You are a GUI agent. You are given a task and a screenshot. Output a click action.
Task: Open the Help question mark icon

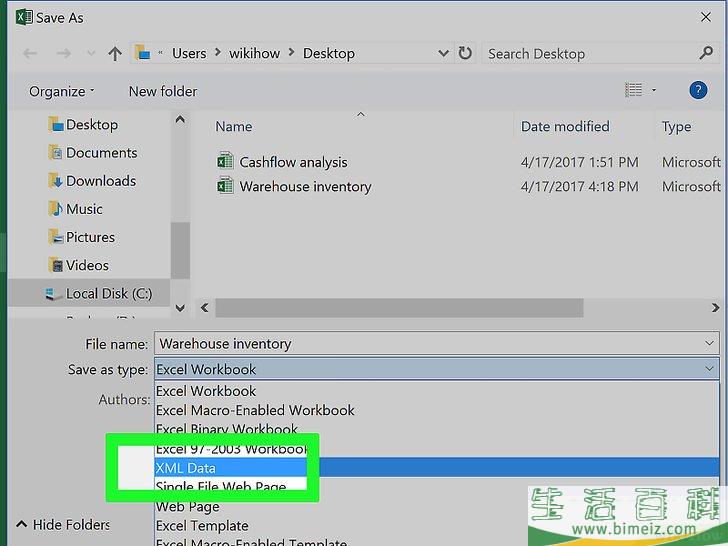tap(698, 91)
